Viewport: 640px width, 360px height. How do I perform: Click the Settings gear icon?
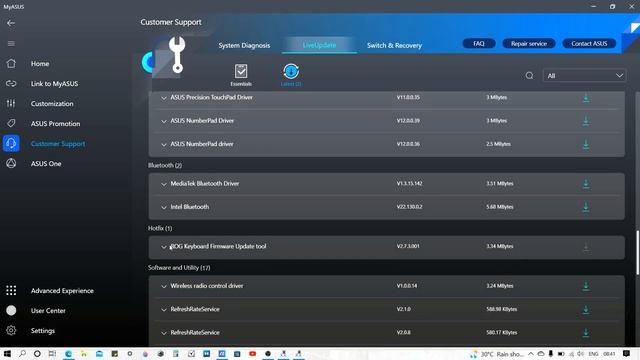(x=11, y=330)
